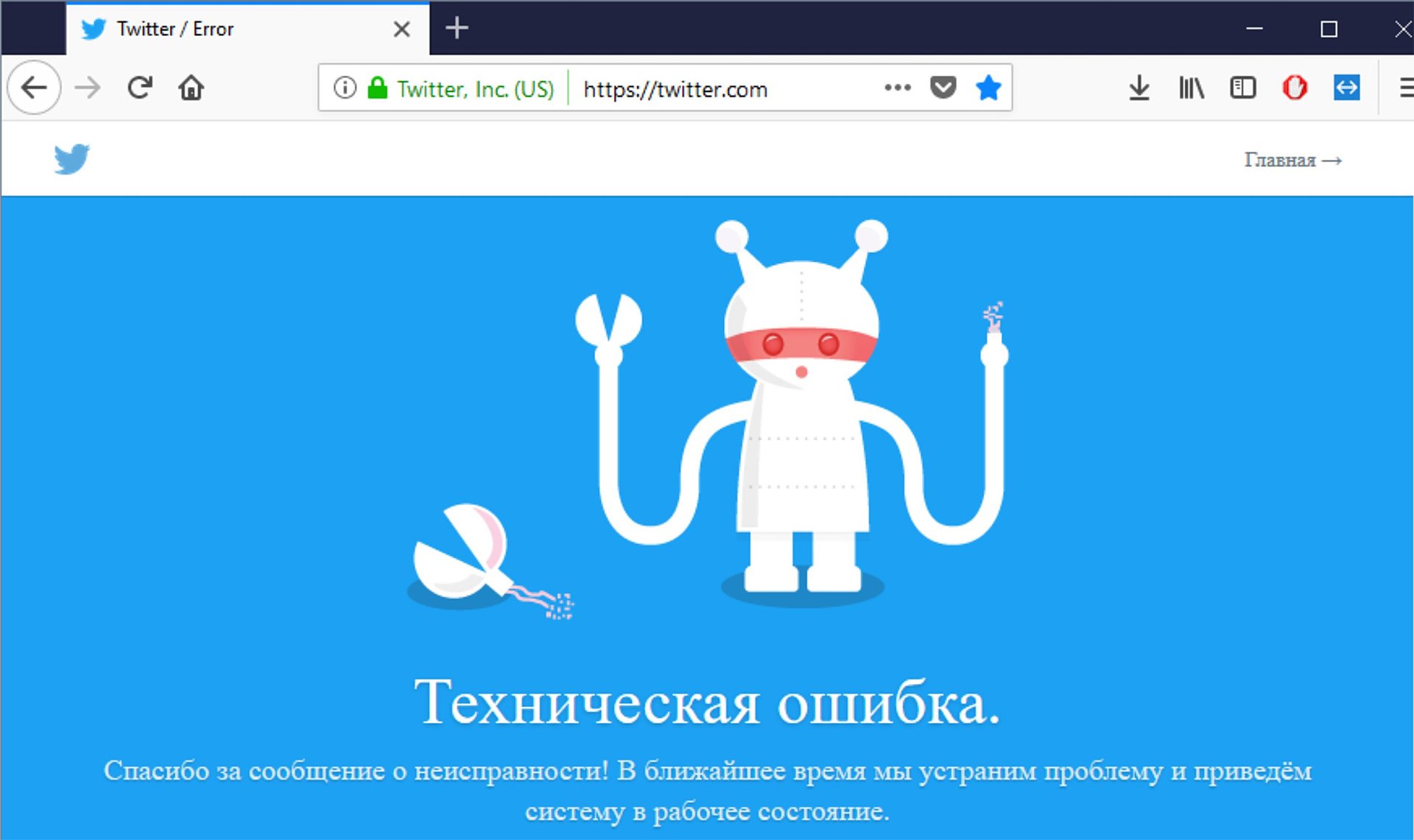Image resolution: width=1414 pixels, height=840 pixels.
Task: Click the Техническая ошибка heading
Action: [x=707, y=702]
